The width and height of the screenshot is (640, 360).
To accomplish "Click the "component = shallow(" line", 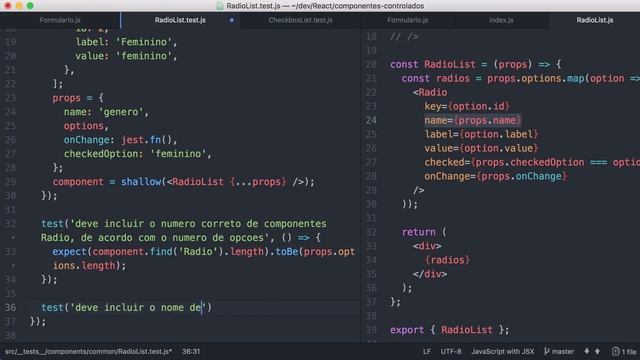I will [x=183, y=182].
